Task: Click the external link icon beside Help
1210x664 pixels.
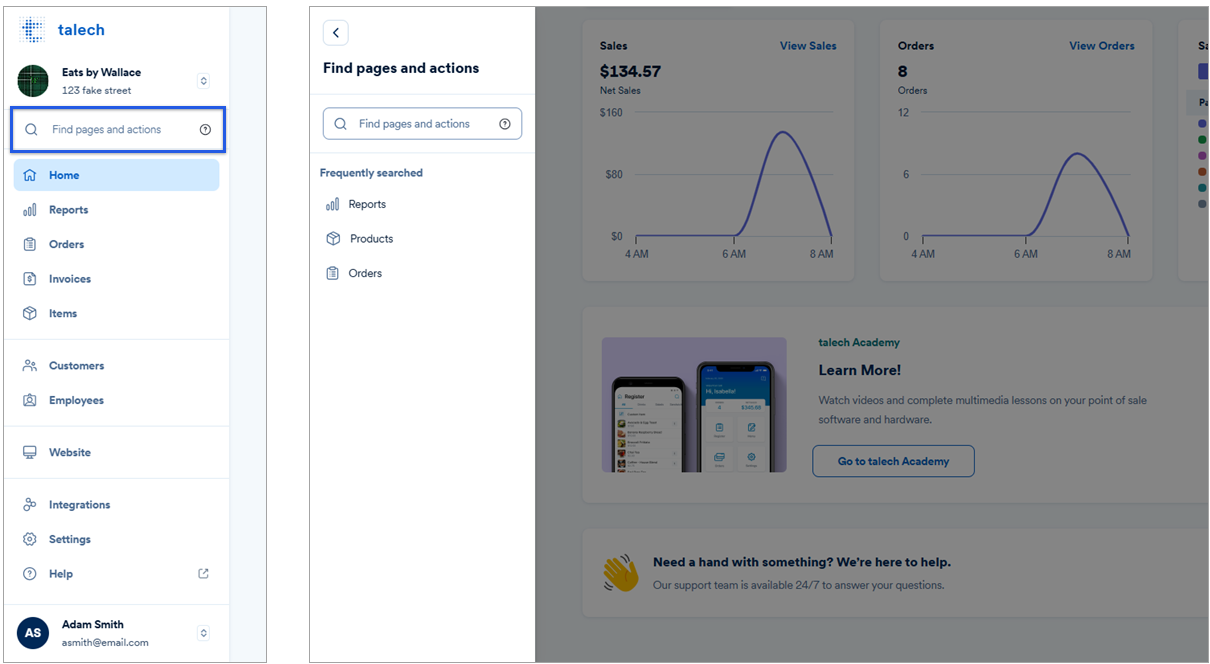Action: (x=204, y=574)
